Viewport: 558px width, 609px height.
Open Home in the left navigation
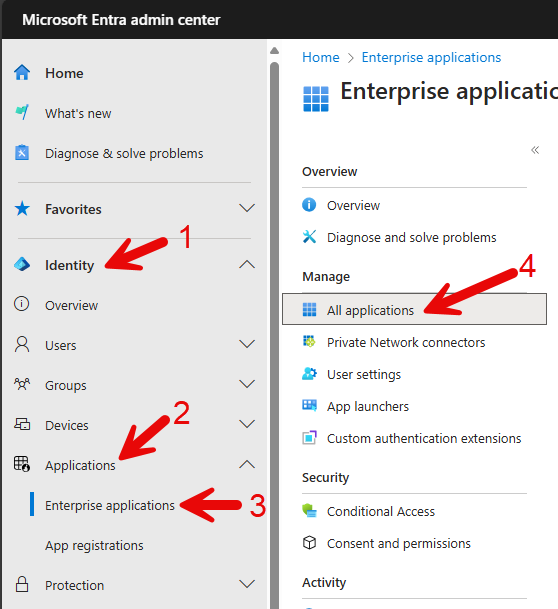pos(64,73)
